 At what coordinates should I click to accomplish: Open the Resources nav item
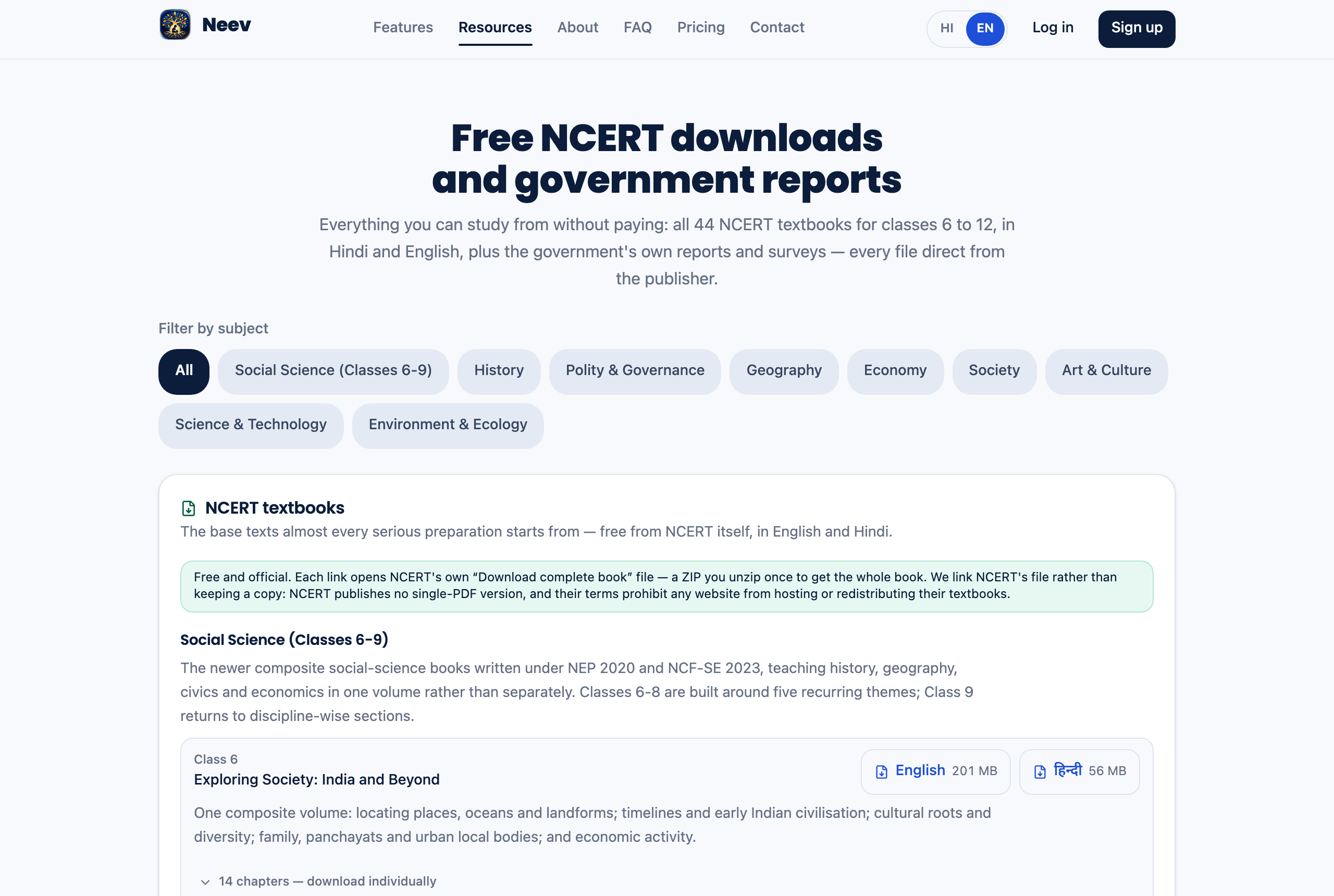[495, 28]
